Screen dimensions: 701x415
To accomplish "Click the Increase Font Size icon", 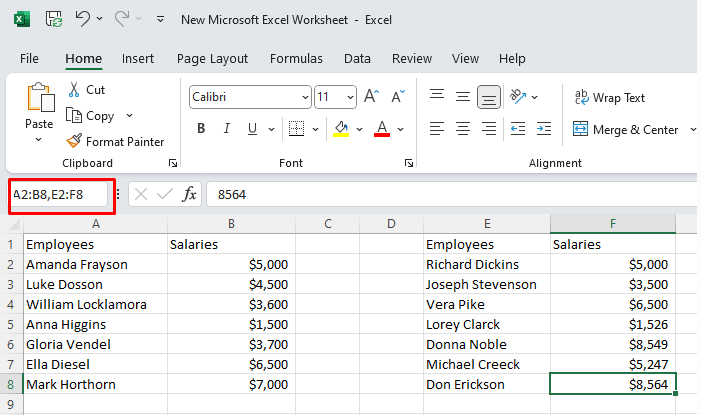I will point(371,97).
